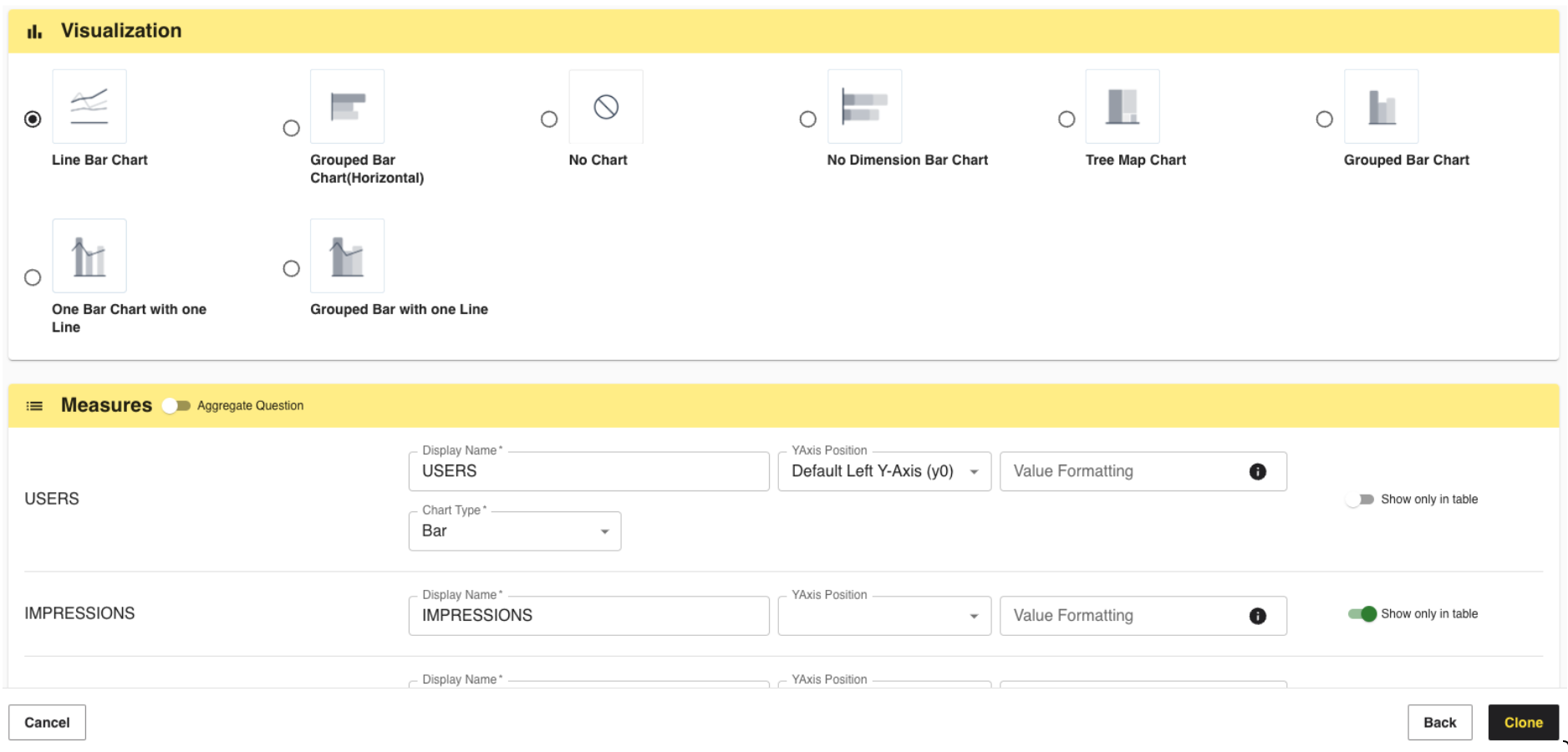Click the Grouped Bar Chart thumbnail icon
This screenshot has height=752, width=1568.
1381,106
